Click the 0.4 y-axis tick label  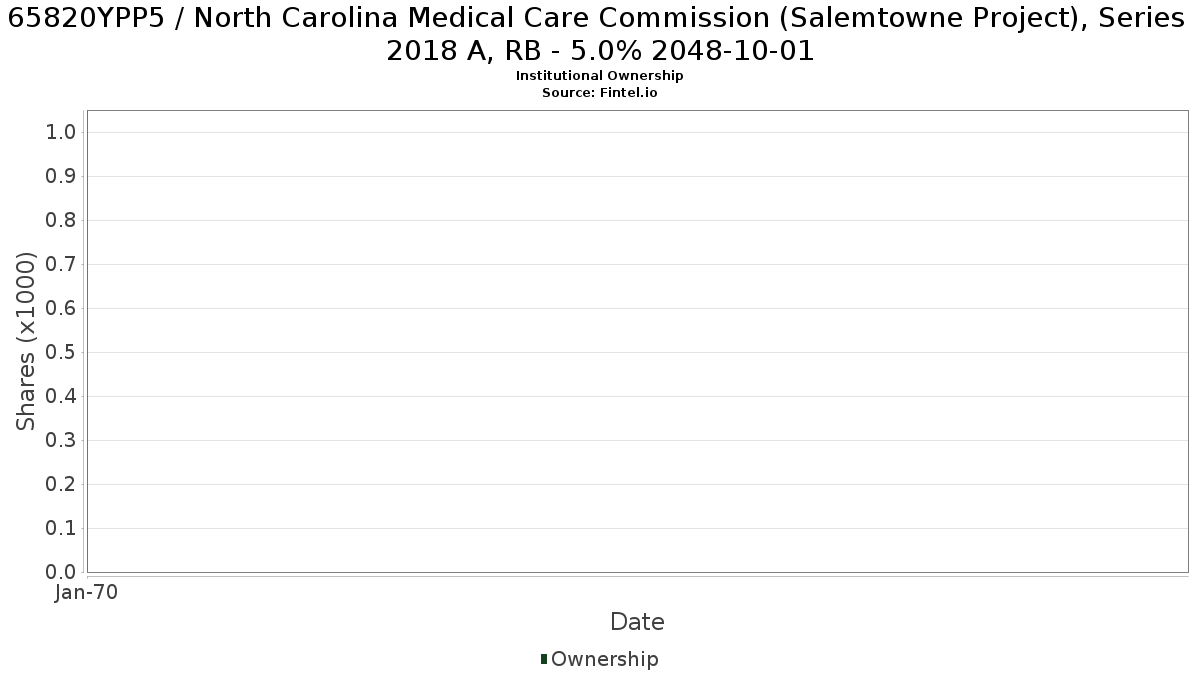pos(62,397)
